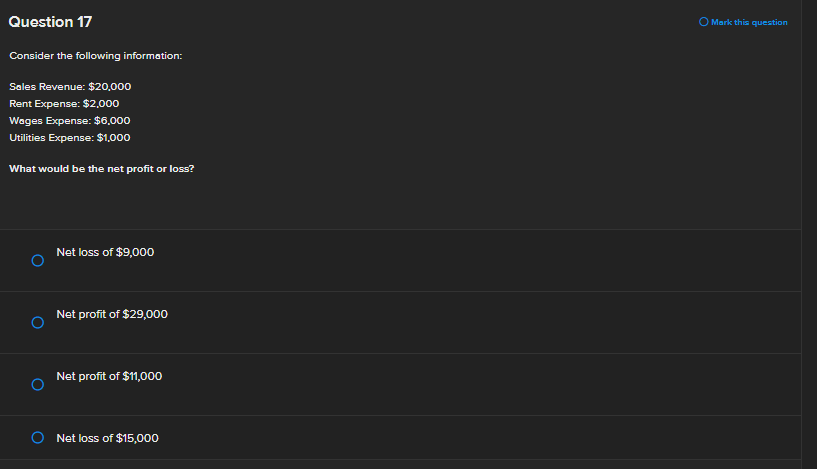
Task: Click the "Net profit of $29,000" answer text
Action: (112, 314)
